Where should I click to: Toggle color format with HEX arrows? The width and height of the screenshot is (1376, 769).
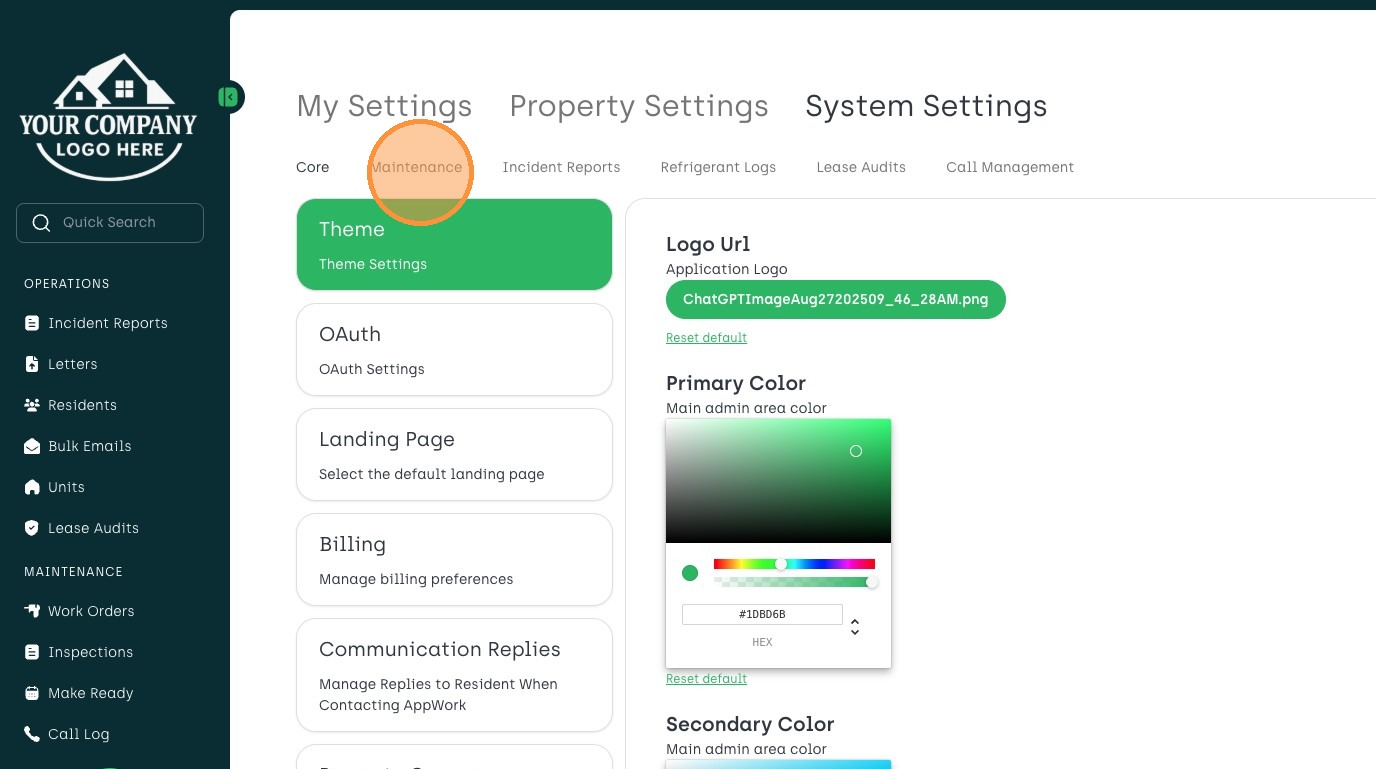tap(855, 627)
